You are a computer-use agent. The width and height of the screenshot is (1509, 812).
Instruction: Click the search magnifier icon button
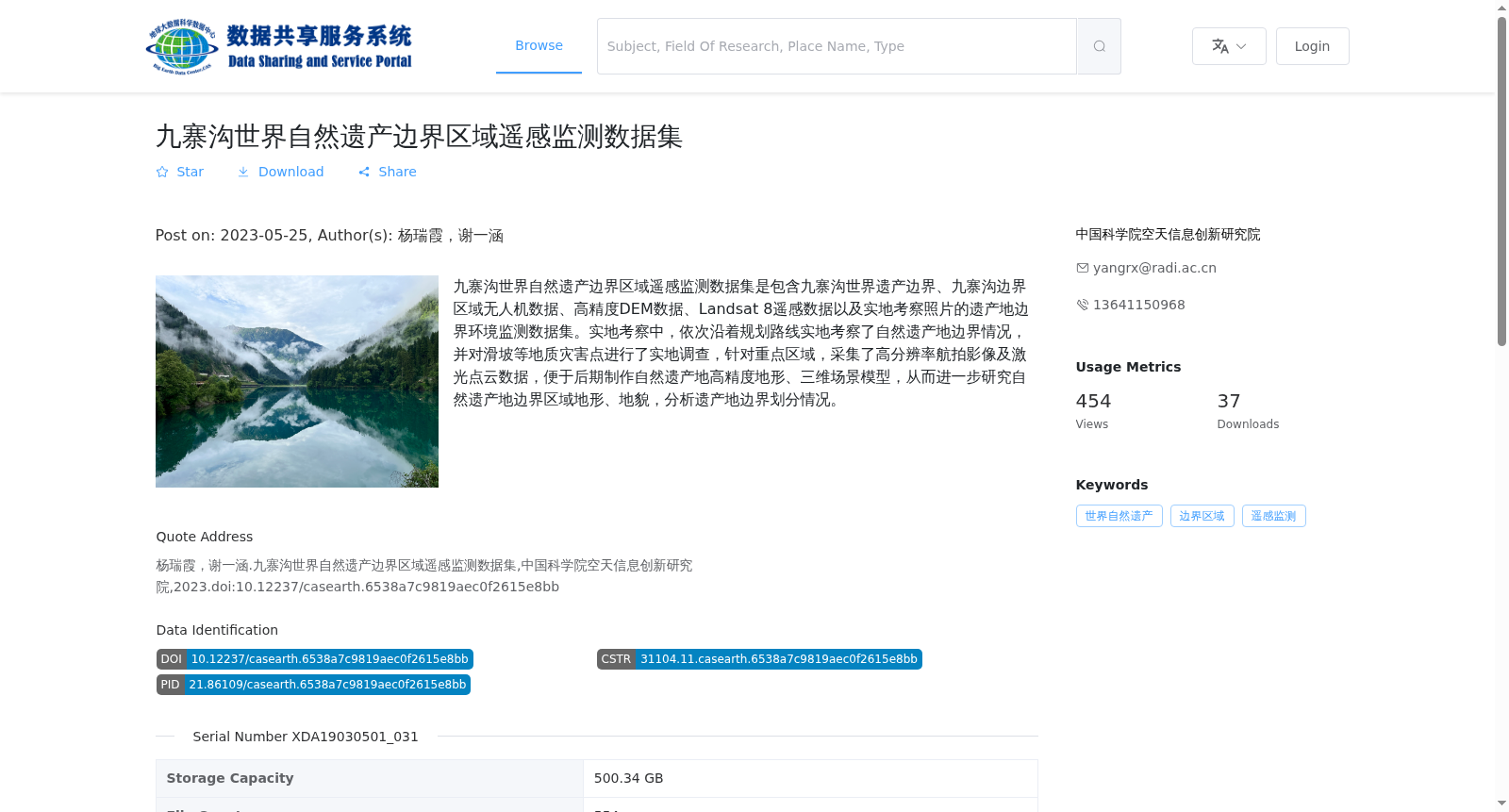(x=1099, y=46)
